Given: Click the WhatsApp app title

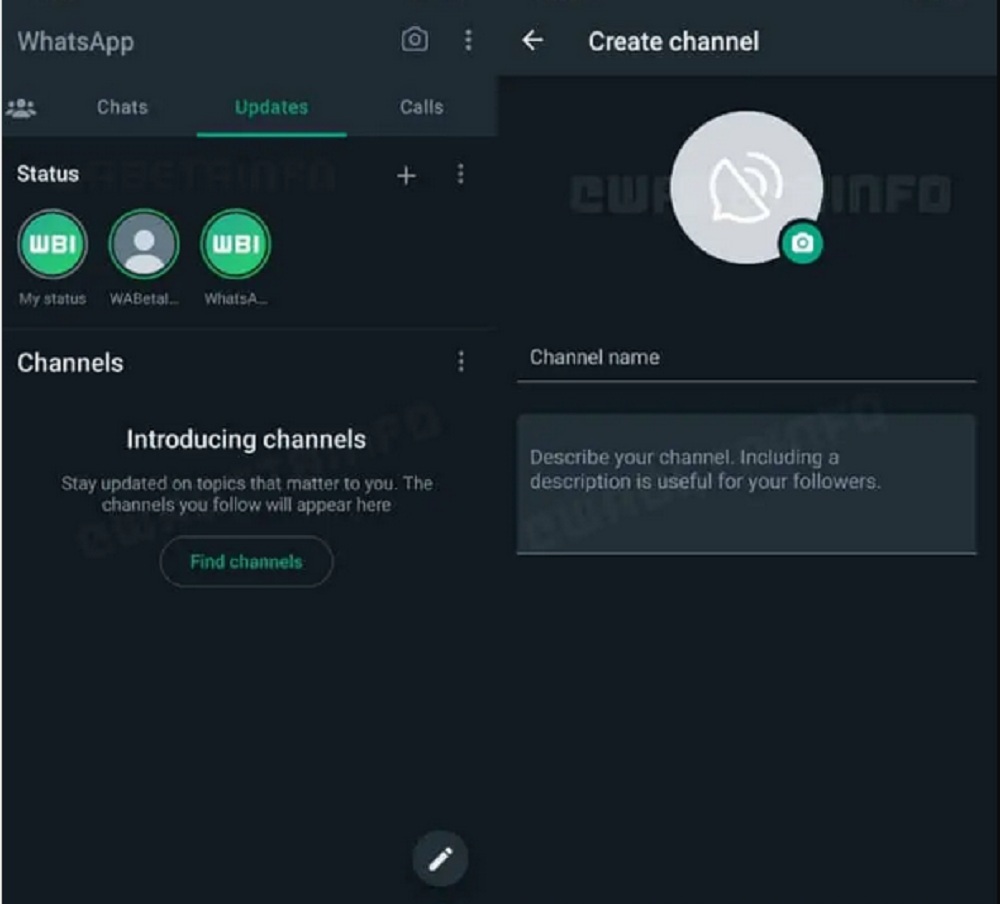Looking at the screenshot, I should [x=76, y=42].
